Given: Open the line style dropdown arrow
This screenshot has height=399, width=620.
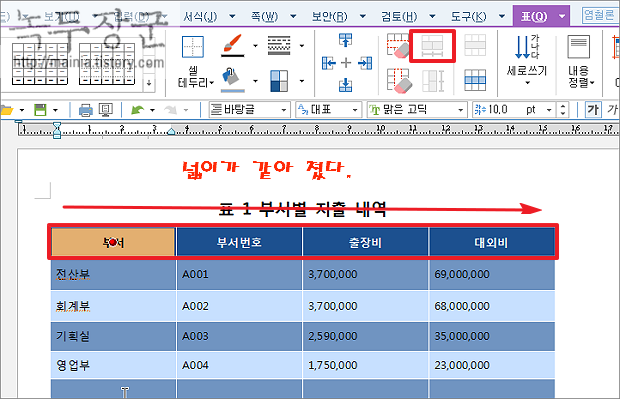Looking at the screenshot, I should coord(302,45).
